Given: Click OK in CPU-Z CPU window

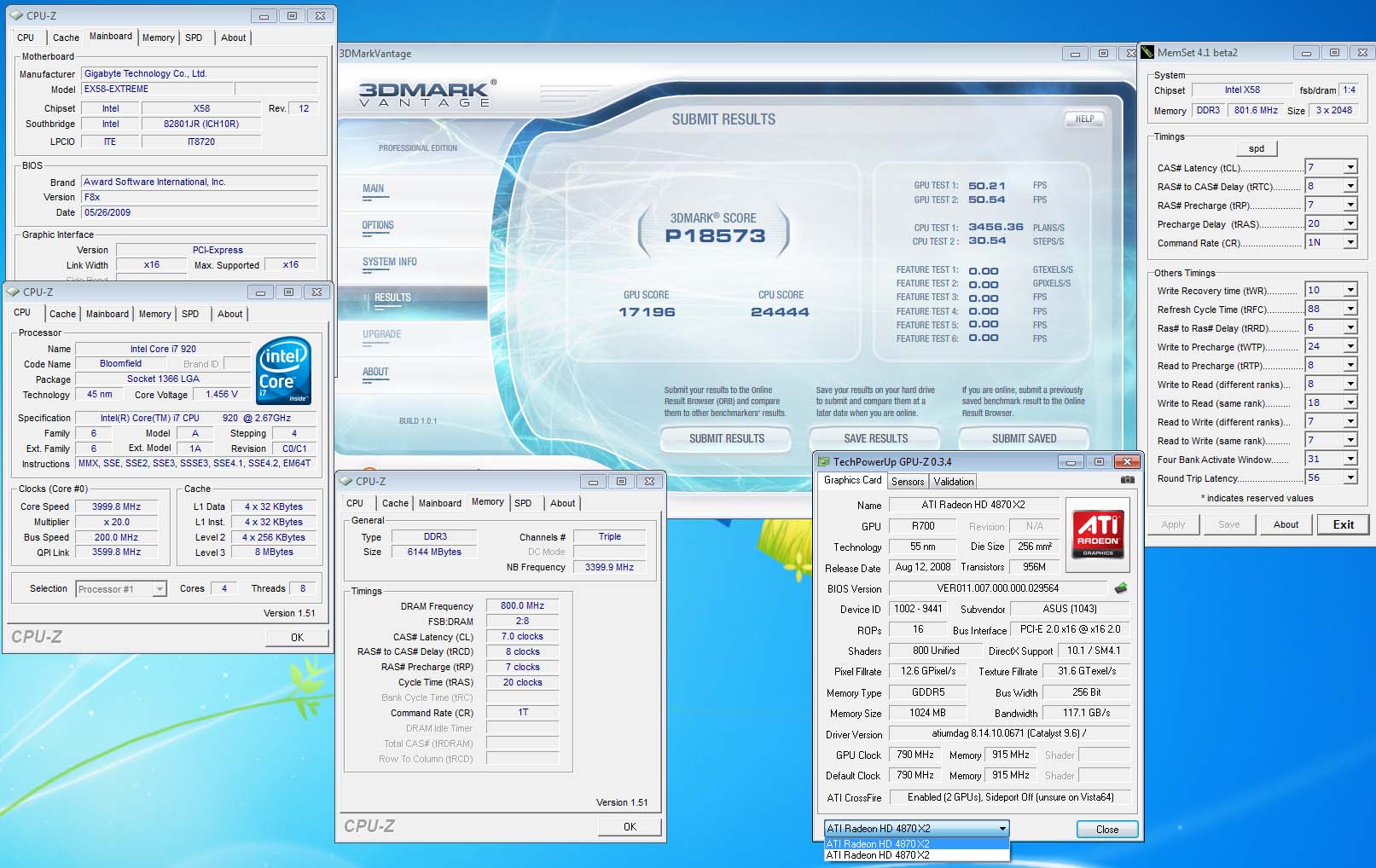Looking at the screenshot, I should tap(297, 637).
